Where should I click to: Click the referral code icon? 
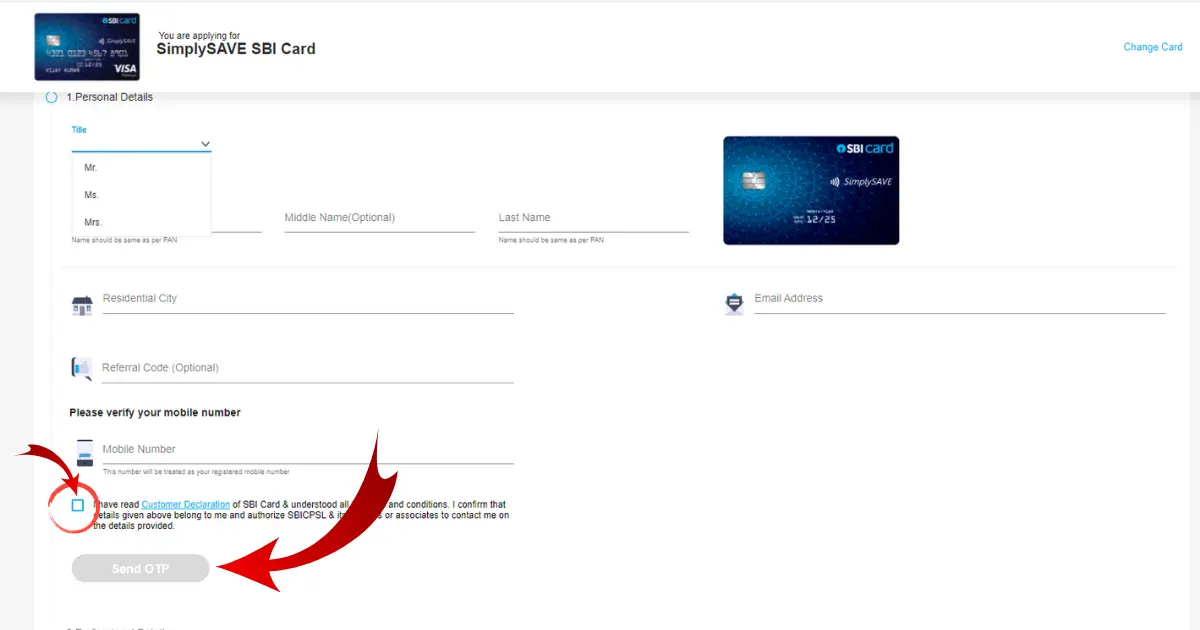point(81,368)
